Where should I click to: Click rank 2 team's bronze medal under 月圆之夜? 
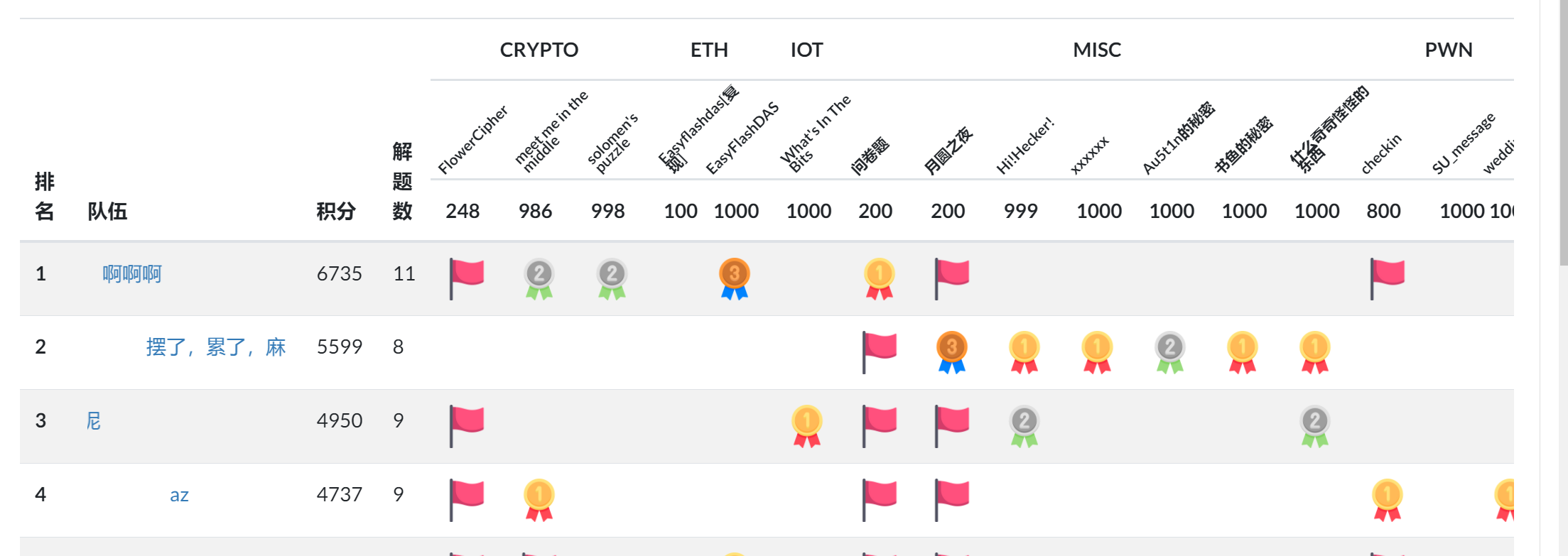pyautogui.click(x=952, y=352)
